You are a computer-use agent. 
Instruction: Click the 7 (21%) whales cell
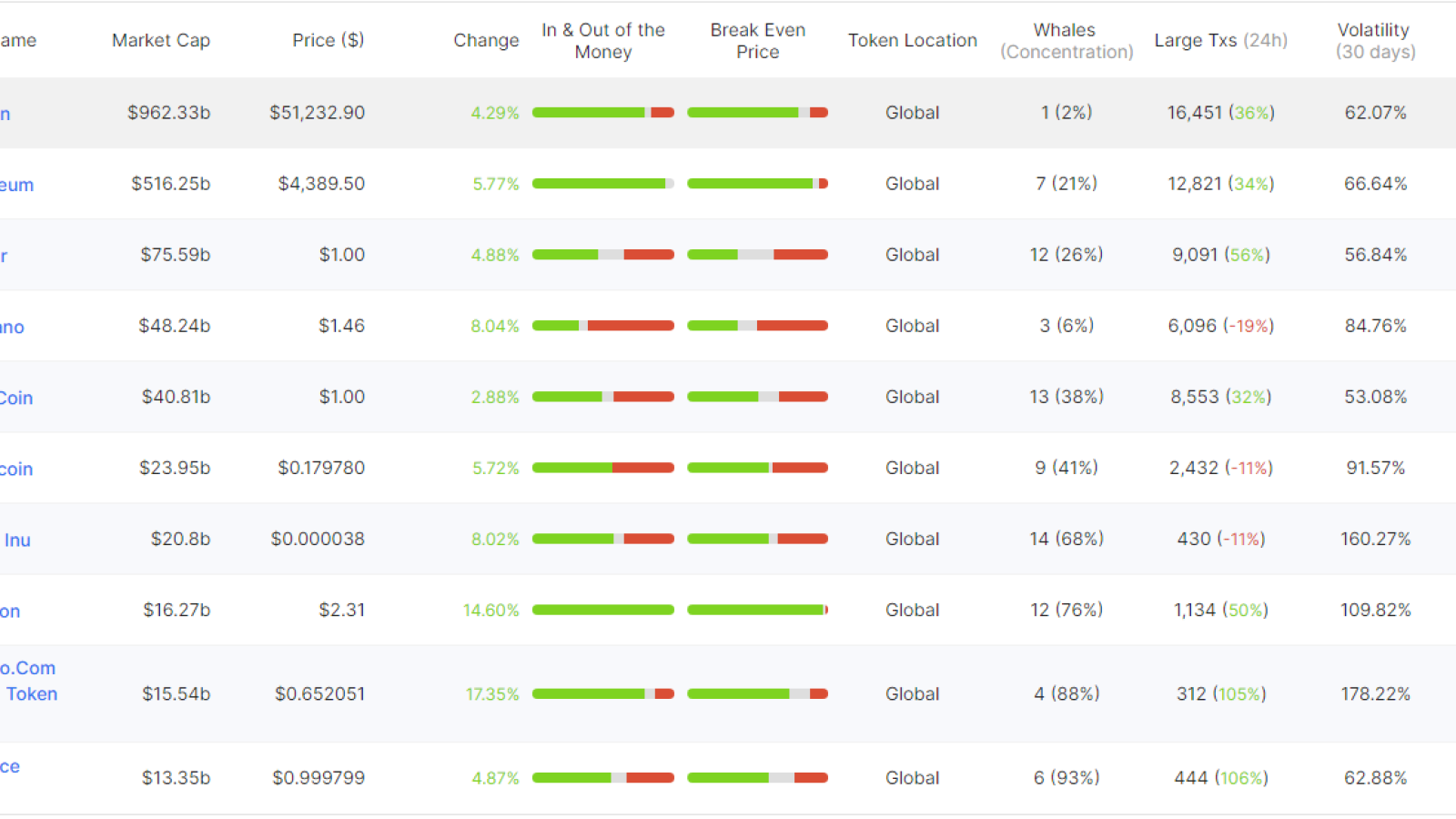[x=1067, y=184]
